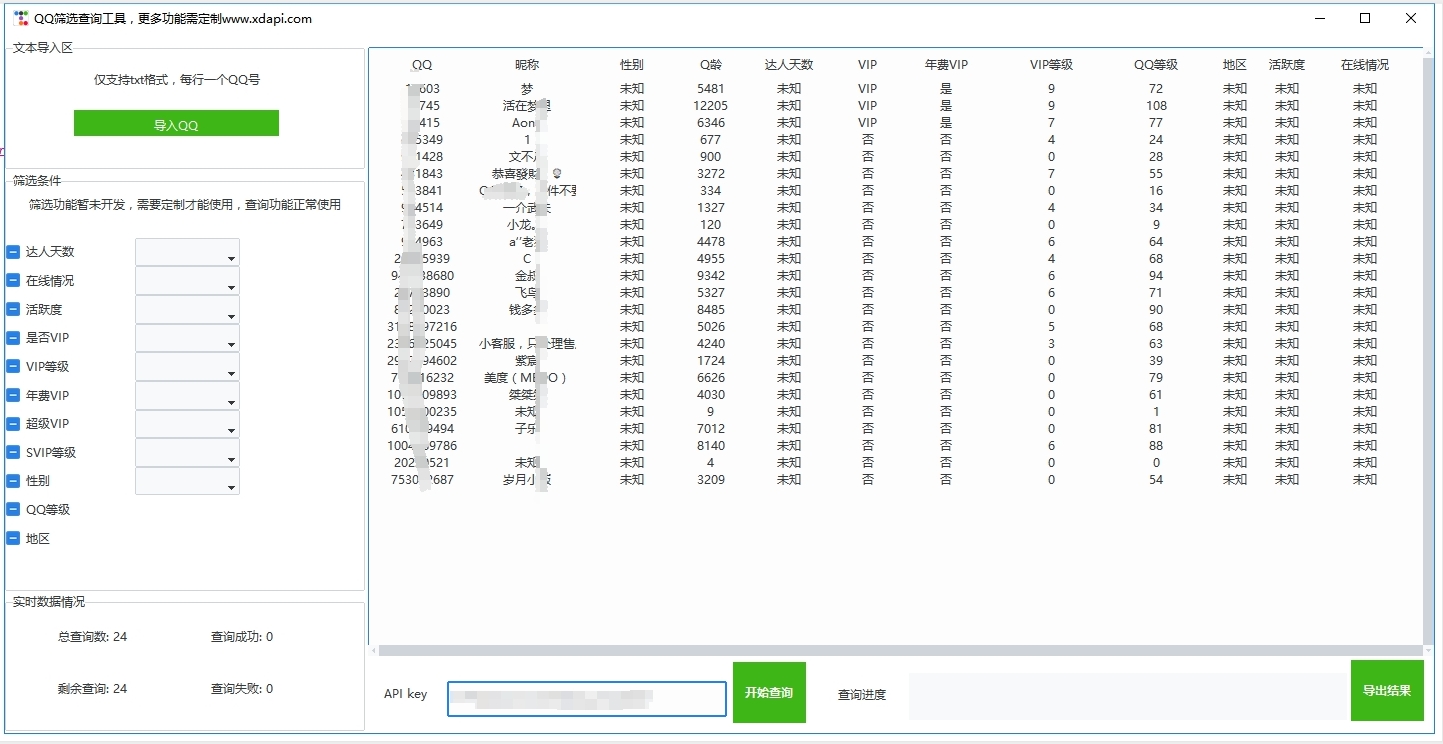Click the VIP column header
Viewport: 1443px width, 744px height.
pos(867,64)
